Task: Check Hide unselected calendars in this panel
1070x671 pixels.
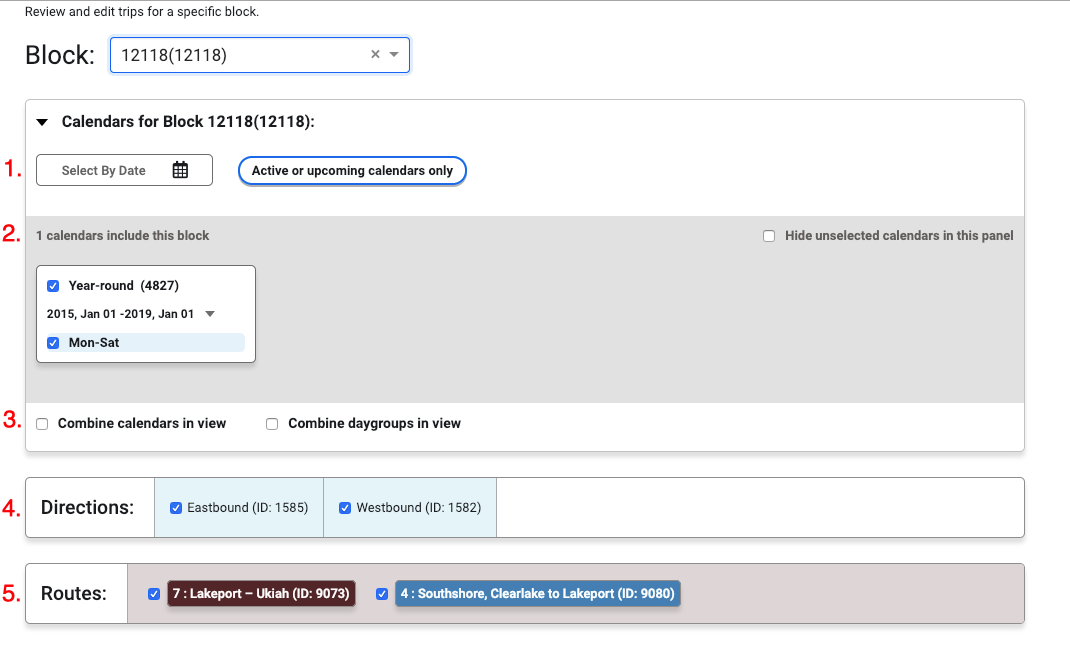Action: tap(769, 236)
